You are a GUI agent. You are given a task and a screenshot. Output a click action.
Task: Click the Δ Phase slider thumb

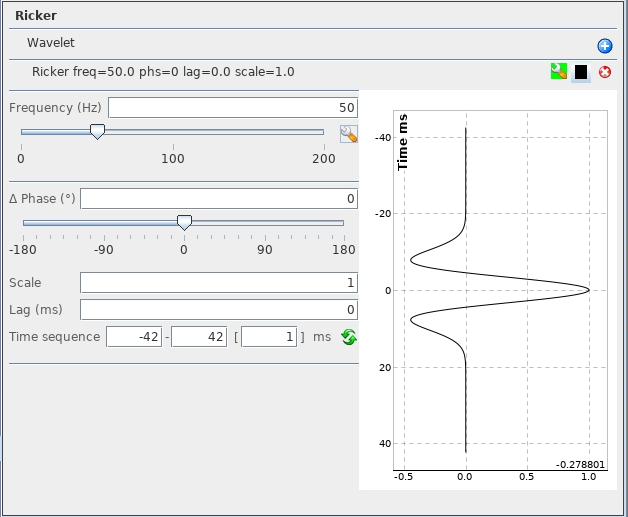tap(184, 222)
